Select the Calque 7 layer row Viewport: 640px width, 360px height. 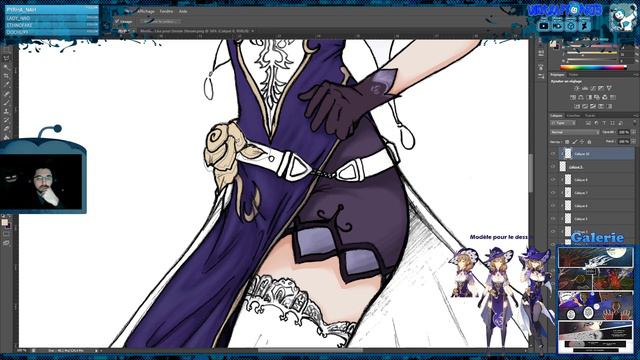tap(592, 193)
